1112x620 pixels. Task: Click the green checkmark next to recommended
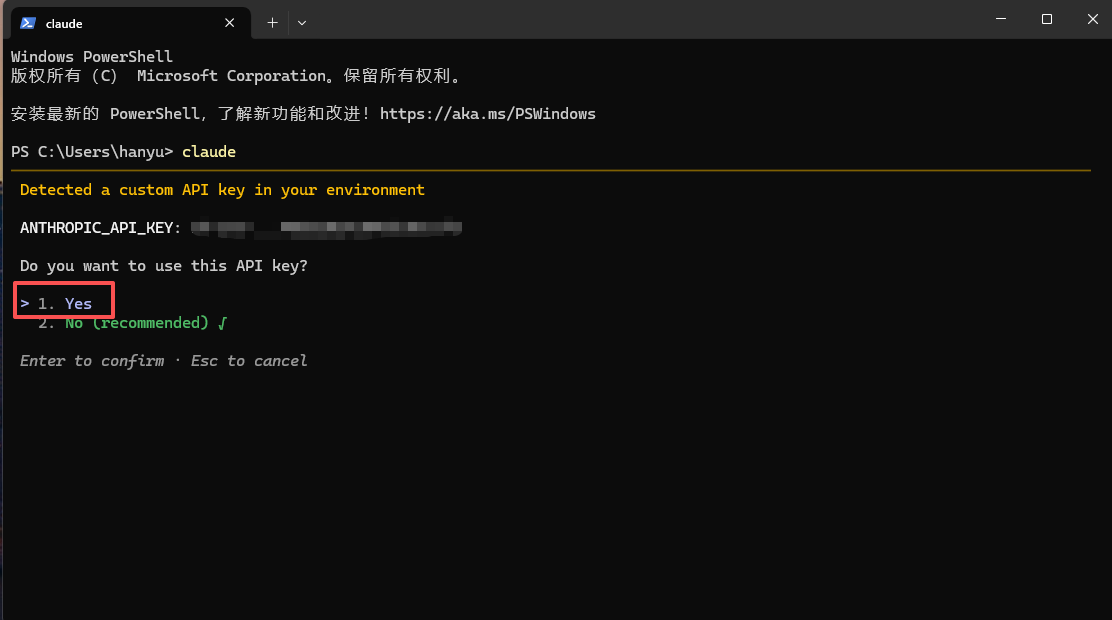[222, 323]
